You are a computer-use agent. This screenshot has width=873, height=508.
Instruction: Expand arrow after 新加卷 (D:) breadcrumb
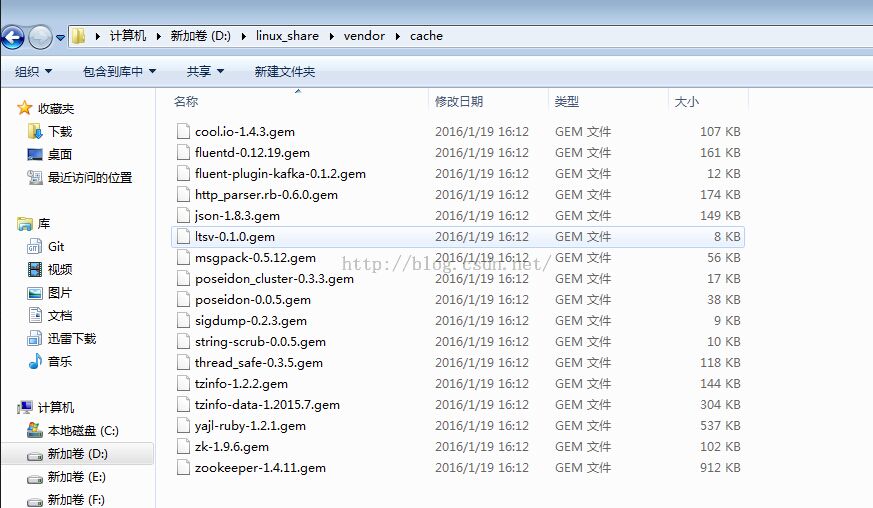pyautogui.click(x=244, y=36)
